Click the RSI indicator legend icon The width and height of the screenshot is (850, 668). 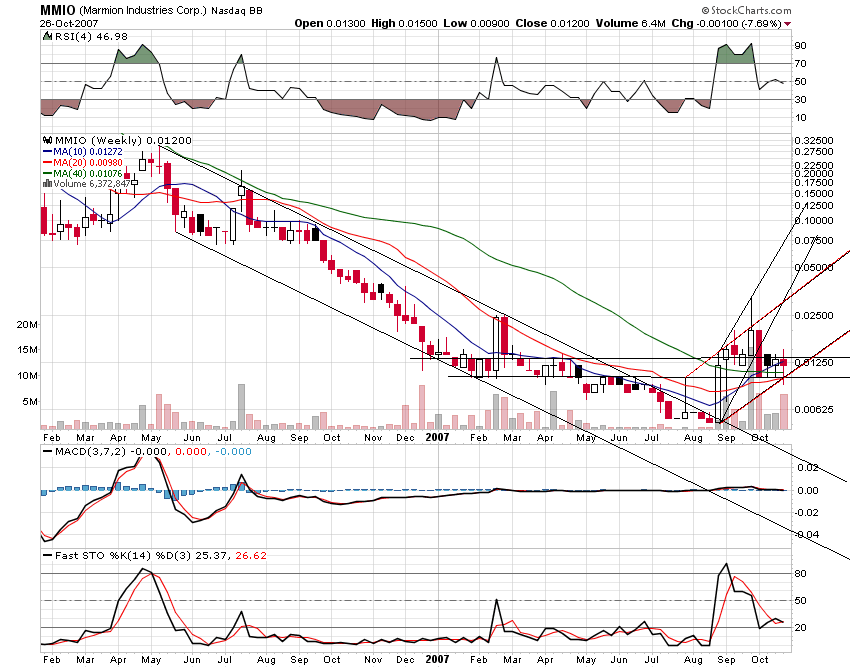pos(47,36)
